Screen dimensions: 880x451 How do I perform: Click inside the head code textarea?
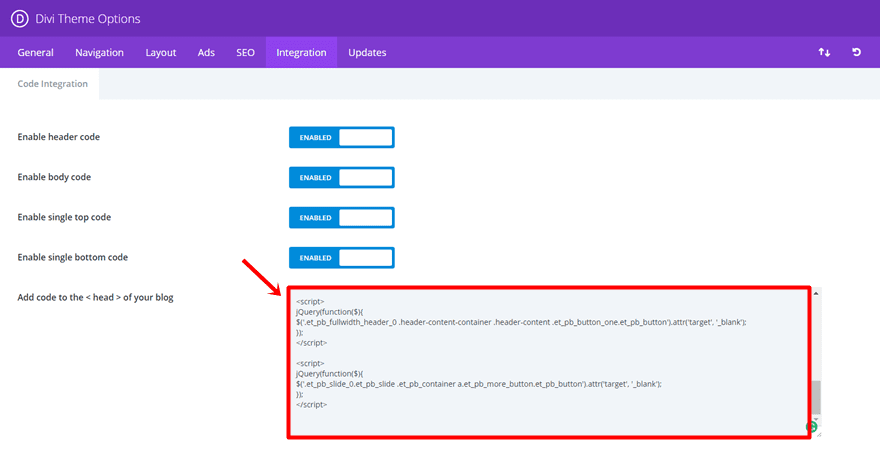(549, 362)
